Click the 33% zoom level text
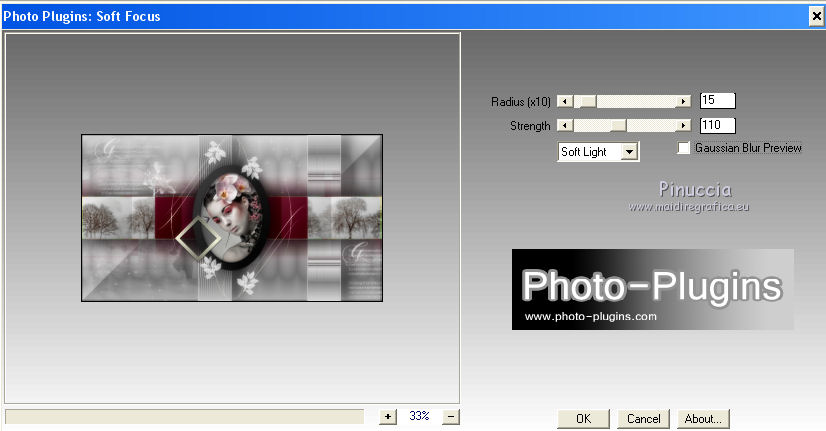826x431 pixels. (419, 416)
